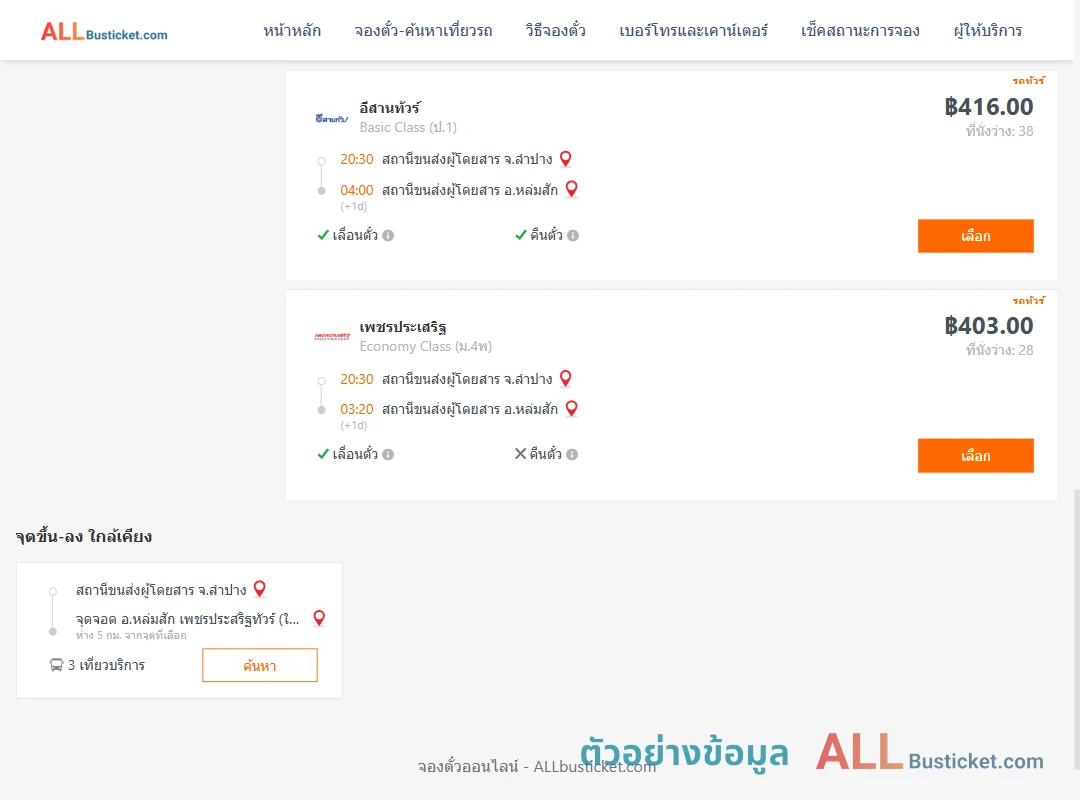Image resolution: width=1080 pixels, height=800 pixels.
Task: Click the bus icon beside 3 เที่ยวบริการ
Action: coord(56,665)
